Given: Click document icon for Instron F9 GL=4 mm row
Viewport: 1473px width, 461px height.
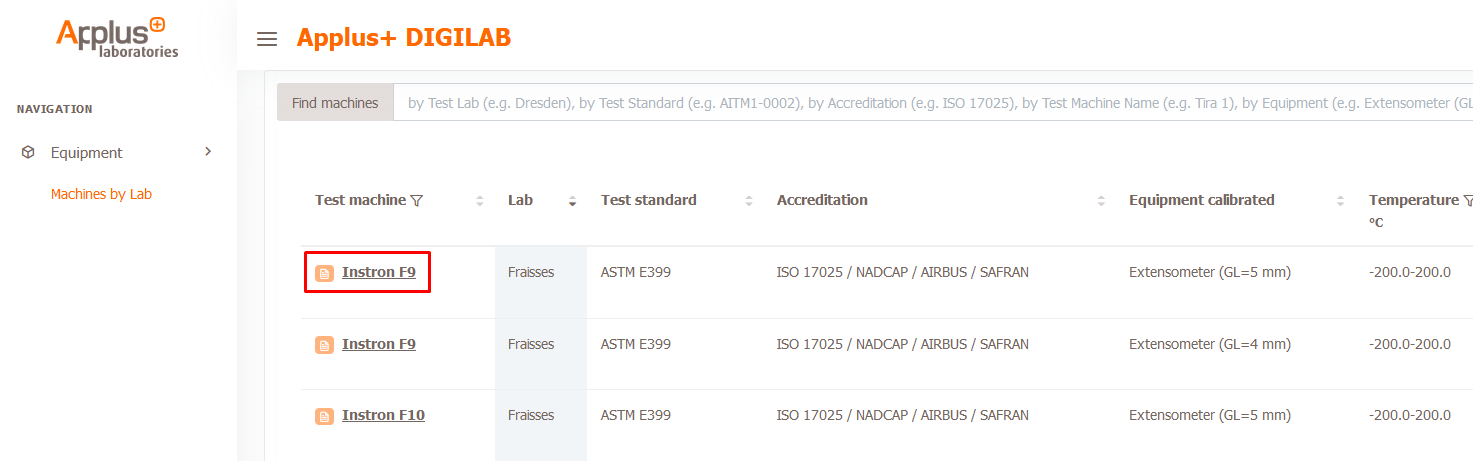Looking at the screenshot, I should pyautogui.click(x=324, y=345).
